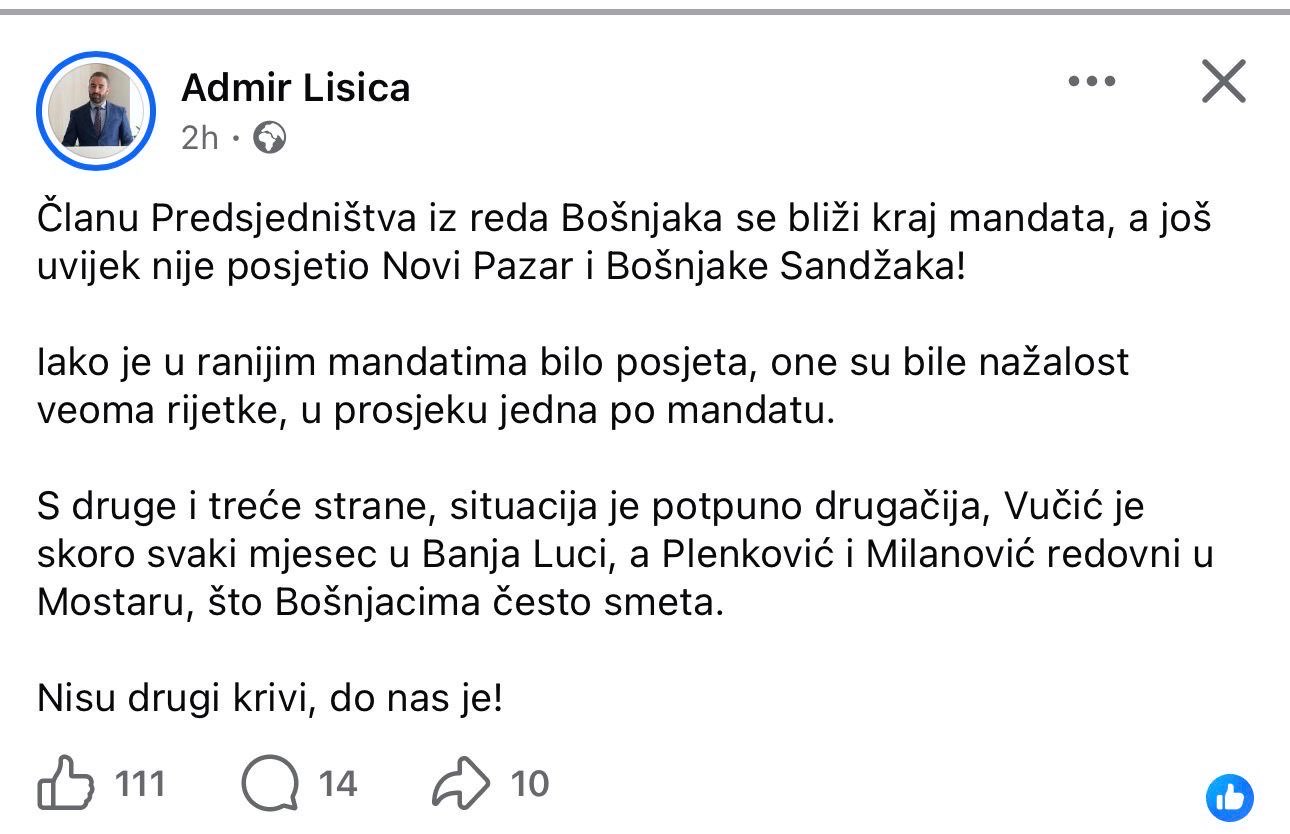Open comments via speech bubble icon

(270, 783)
